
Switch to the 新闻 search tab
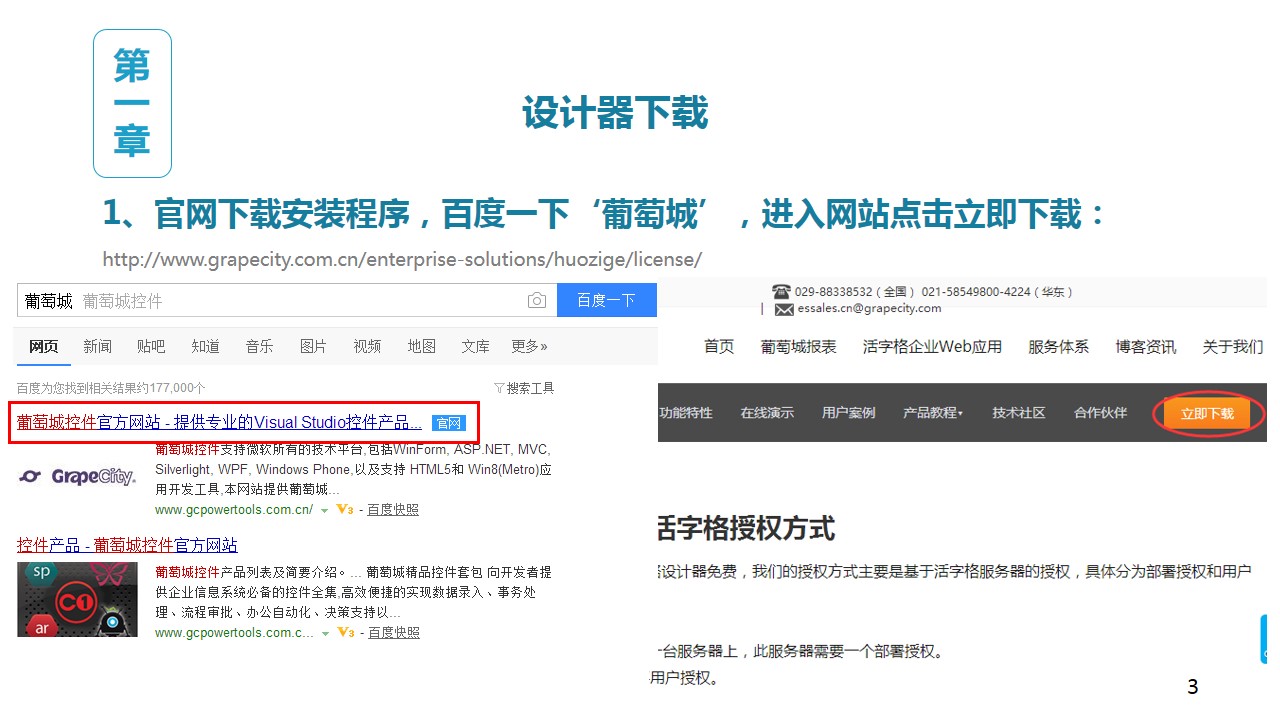97,346
